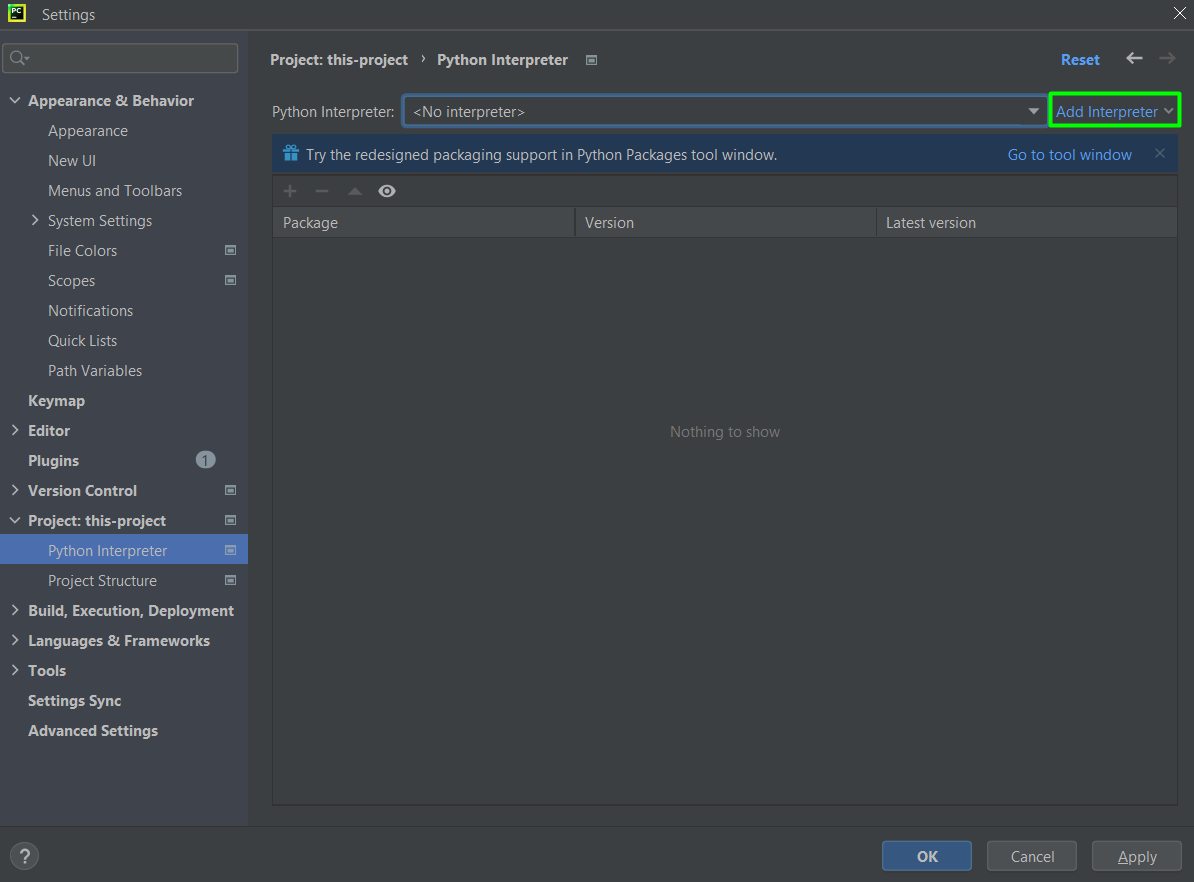Collapse the Appearance & Behavior section

pos(14,100)
